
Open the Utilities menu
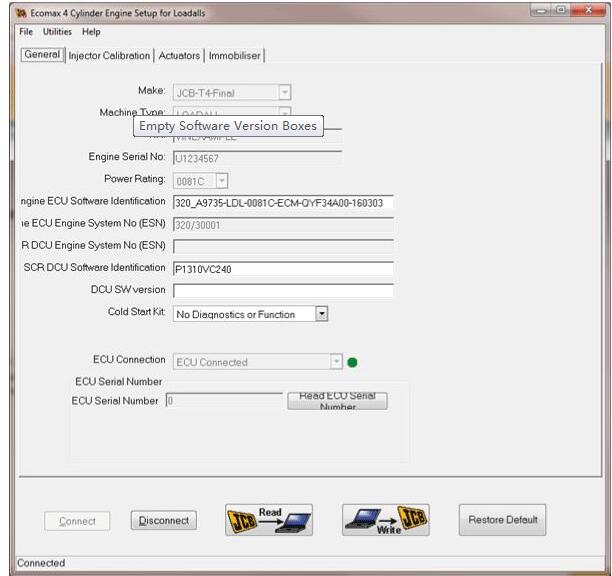click(57, 32)
